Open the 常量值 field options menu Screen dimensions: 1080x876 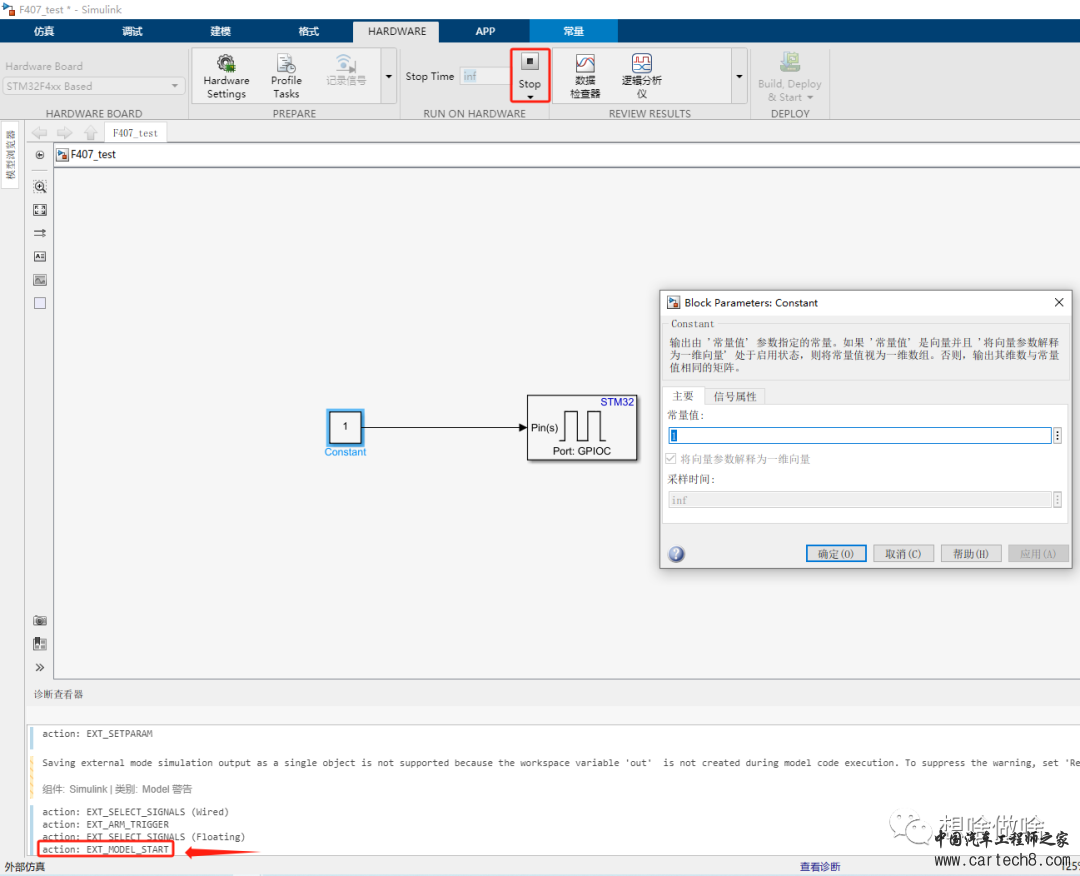[1057, 435]
